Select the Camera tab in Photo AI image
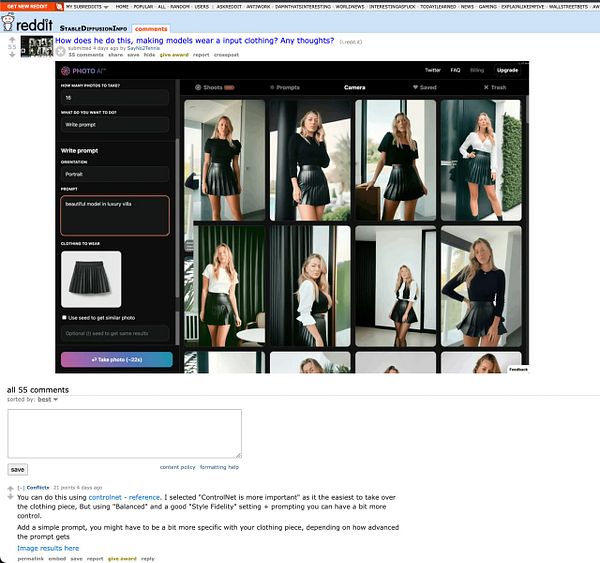 [354, 87]
